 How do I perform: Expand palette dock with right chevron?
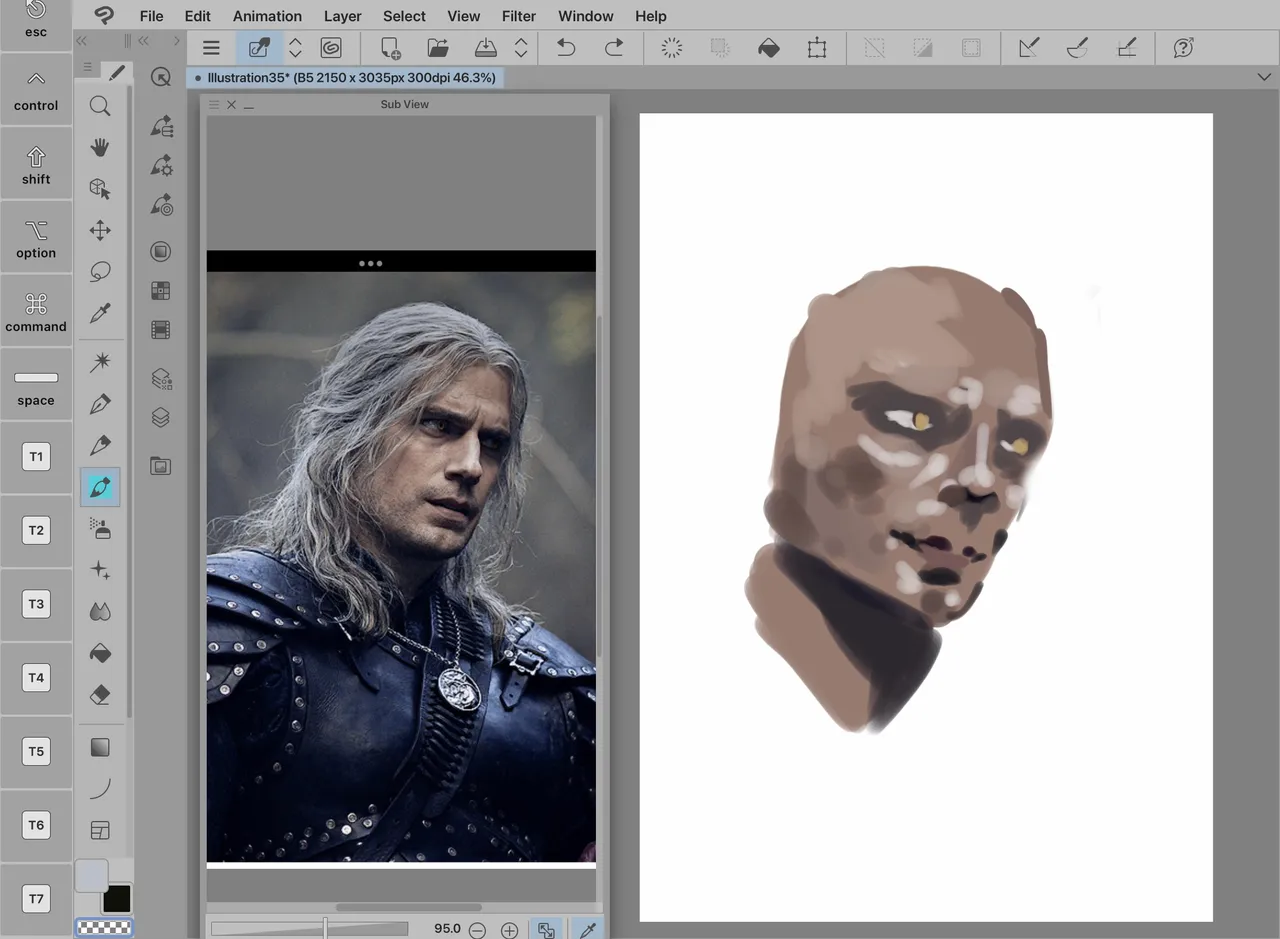tap(177, 41)
